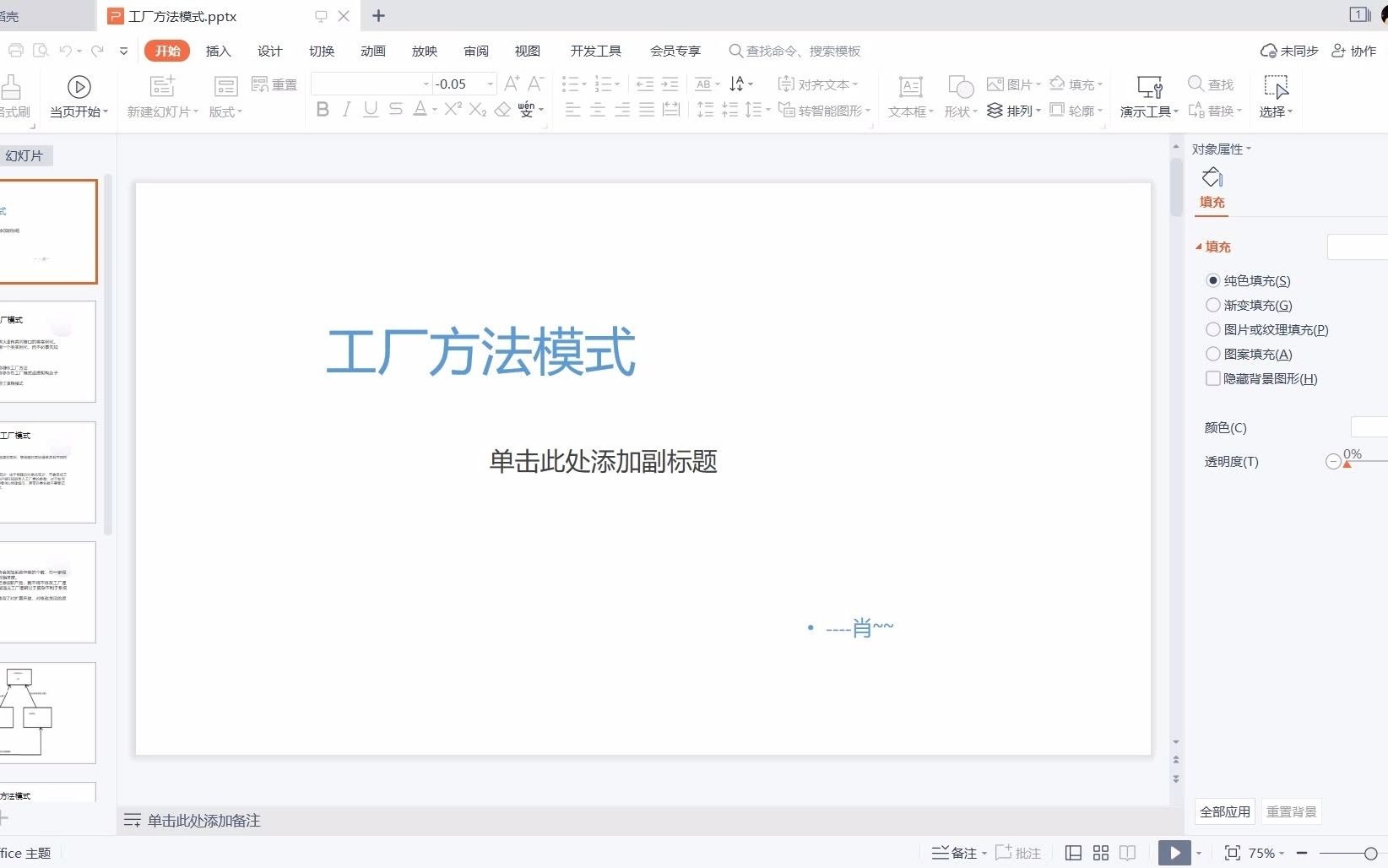This screenshot has width=1388, height=868.
Task: Select pattern fill 图案填充 radio button
Action: pos(1213,354)
